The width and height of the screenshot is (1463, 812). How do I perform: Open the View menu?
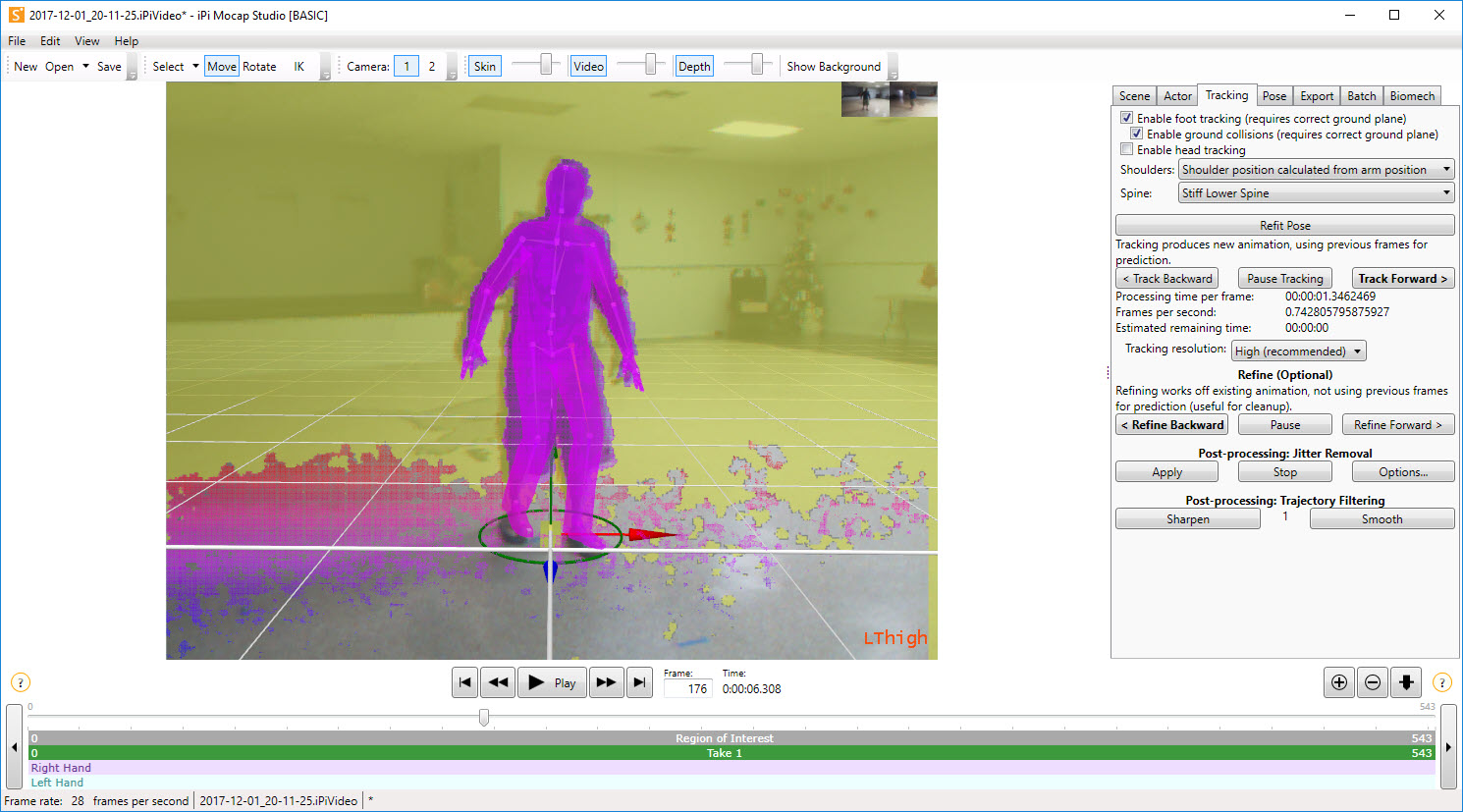coord(87,40)
